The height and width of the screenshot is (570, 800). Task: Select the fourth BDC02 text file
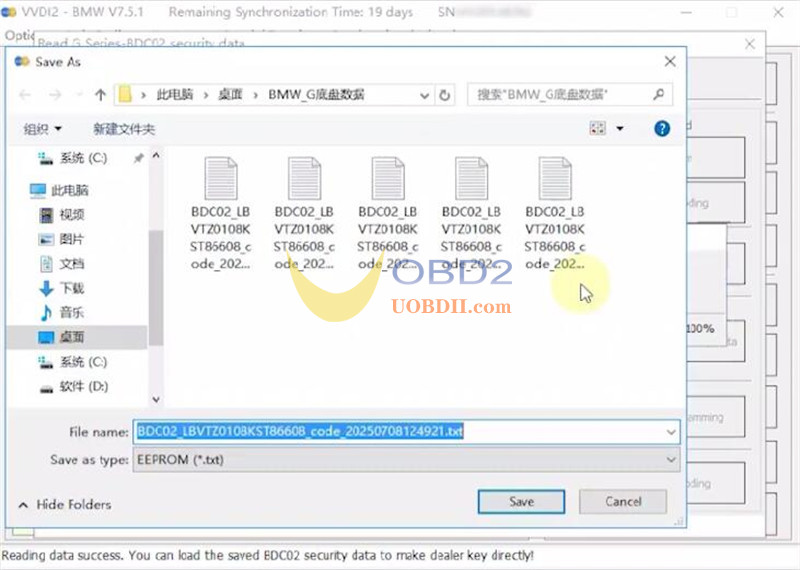click(471, 214)
